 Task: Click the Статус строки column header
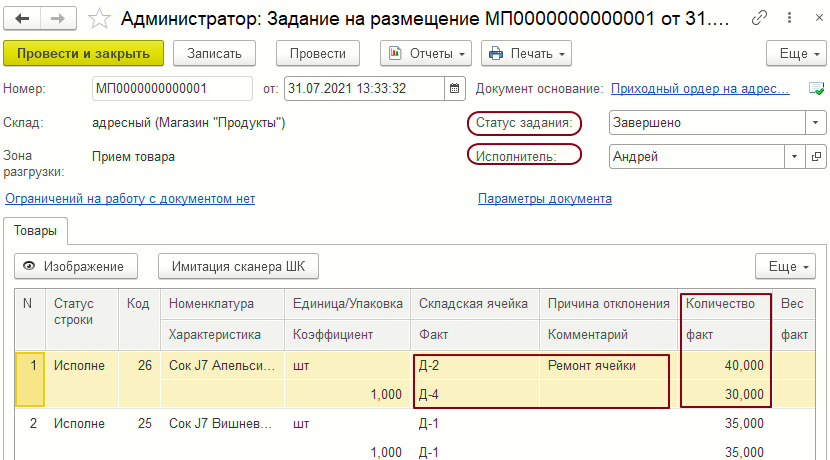pyautogui.click(x=82, y=319)
